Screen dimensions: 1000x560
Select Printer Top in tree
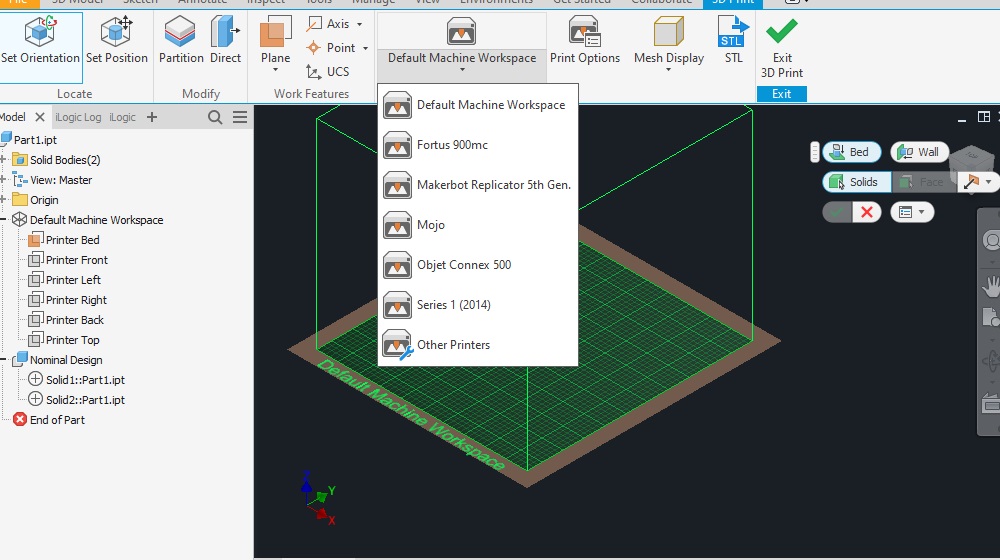[x=72, y=341]
